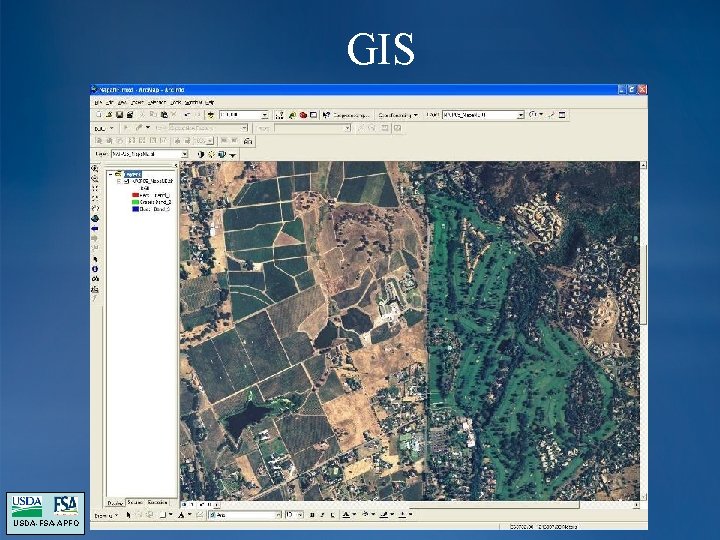Open the Effects Layer combo box
Image resolution: width=720 pixels, height=540 pixels.
pyautogui.click(x=150, y=154)
